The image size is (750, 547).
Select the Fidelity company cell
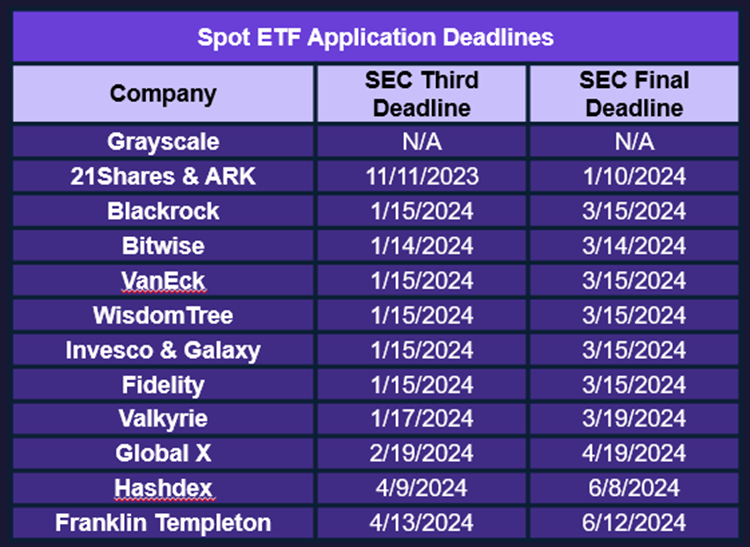[163, 384]
